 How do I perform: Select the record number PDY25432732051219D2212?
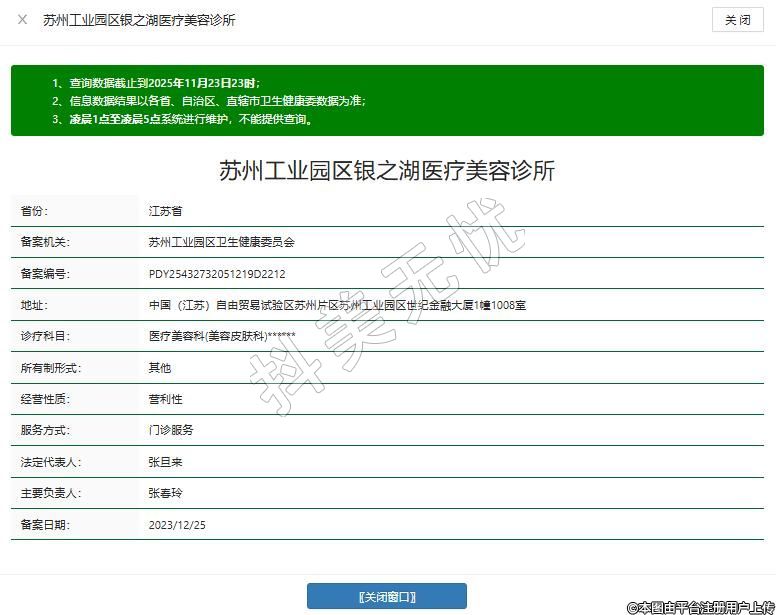point(217,274)
